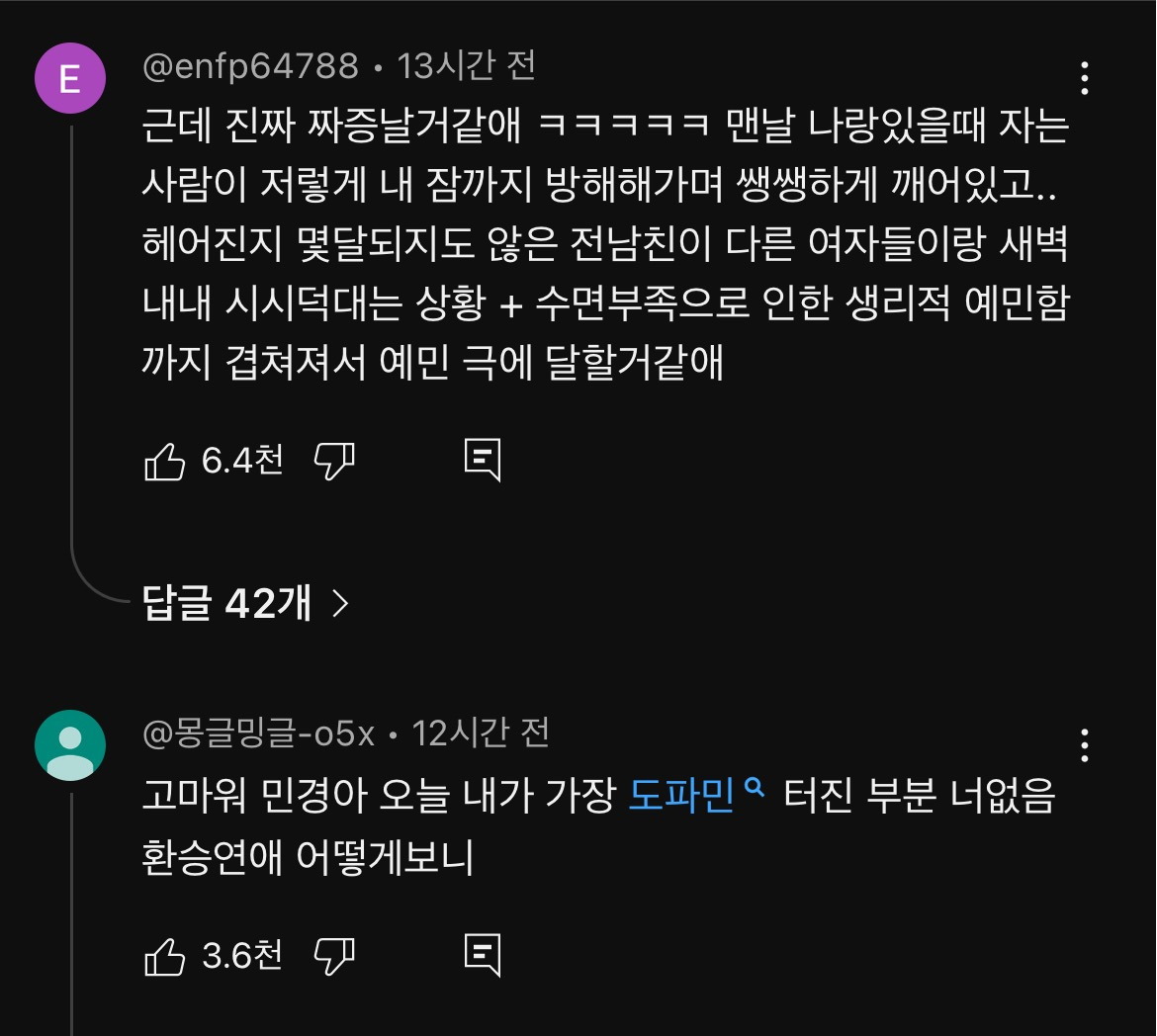Screen dimensions: 1157x1036
Task: Open the more options menu for @enfp64788's comment
Action: pos(1085,78)
